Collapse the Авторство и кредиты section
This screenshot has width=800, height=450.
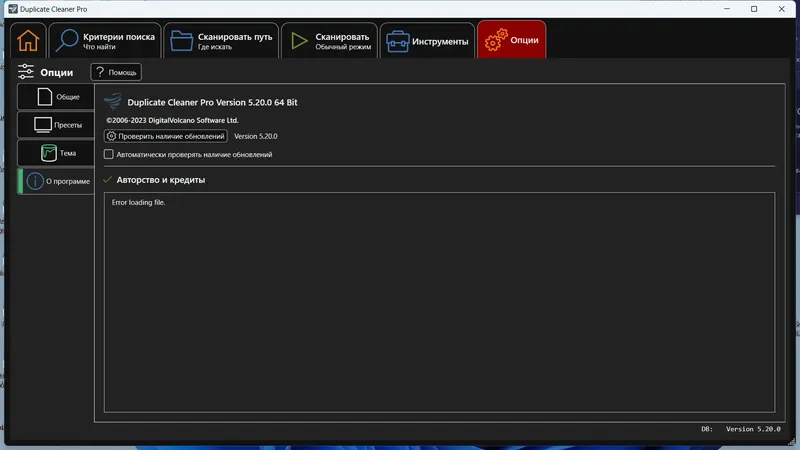107,180
